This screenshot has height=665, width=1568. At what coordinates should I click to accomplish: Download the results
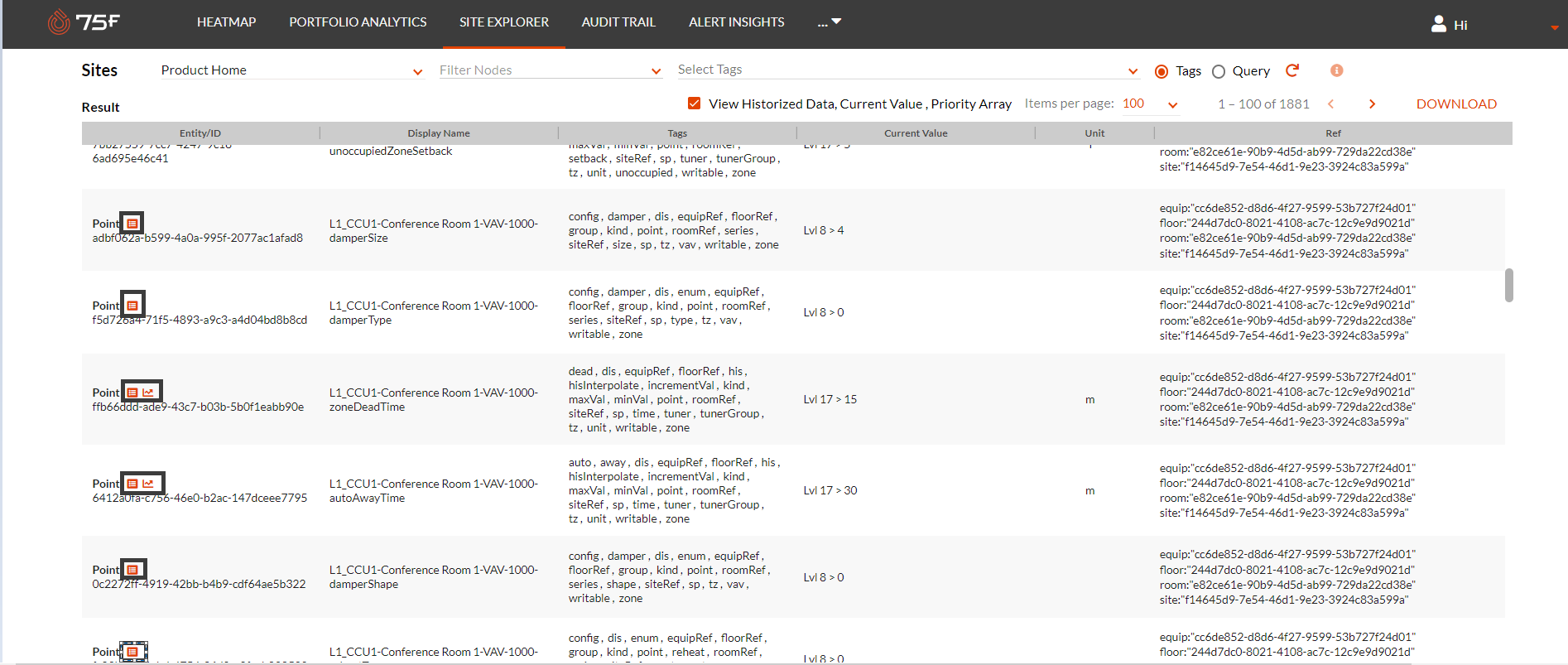1456,104
